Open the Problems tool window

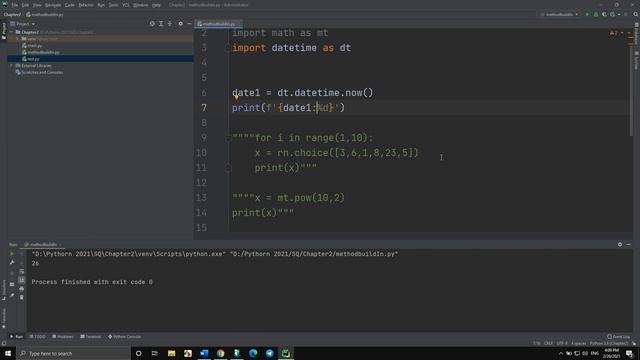[x=63, y=337]
